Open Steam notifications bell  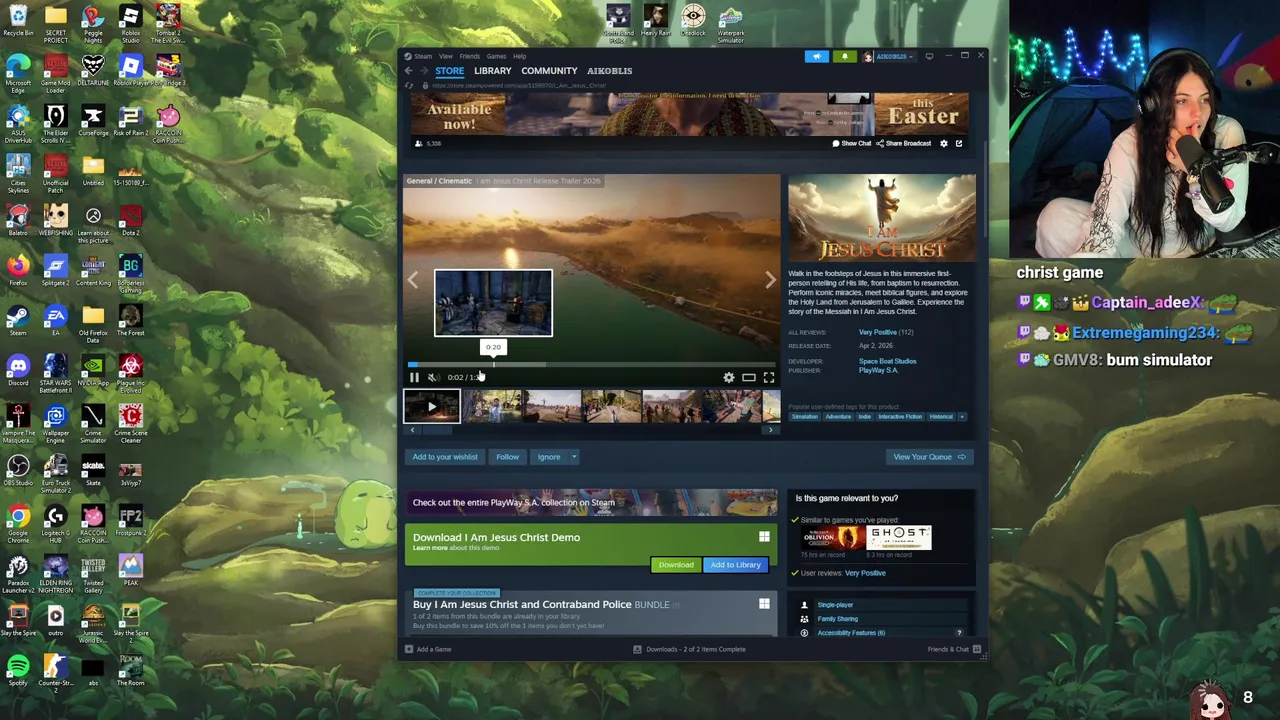coord(844,56)
